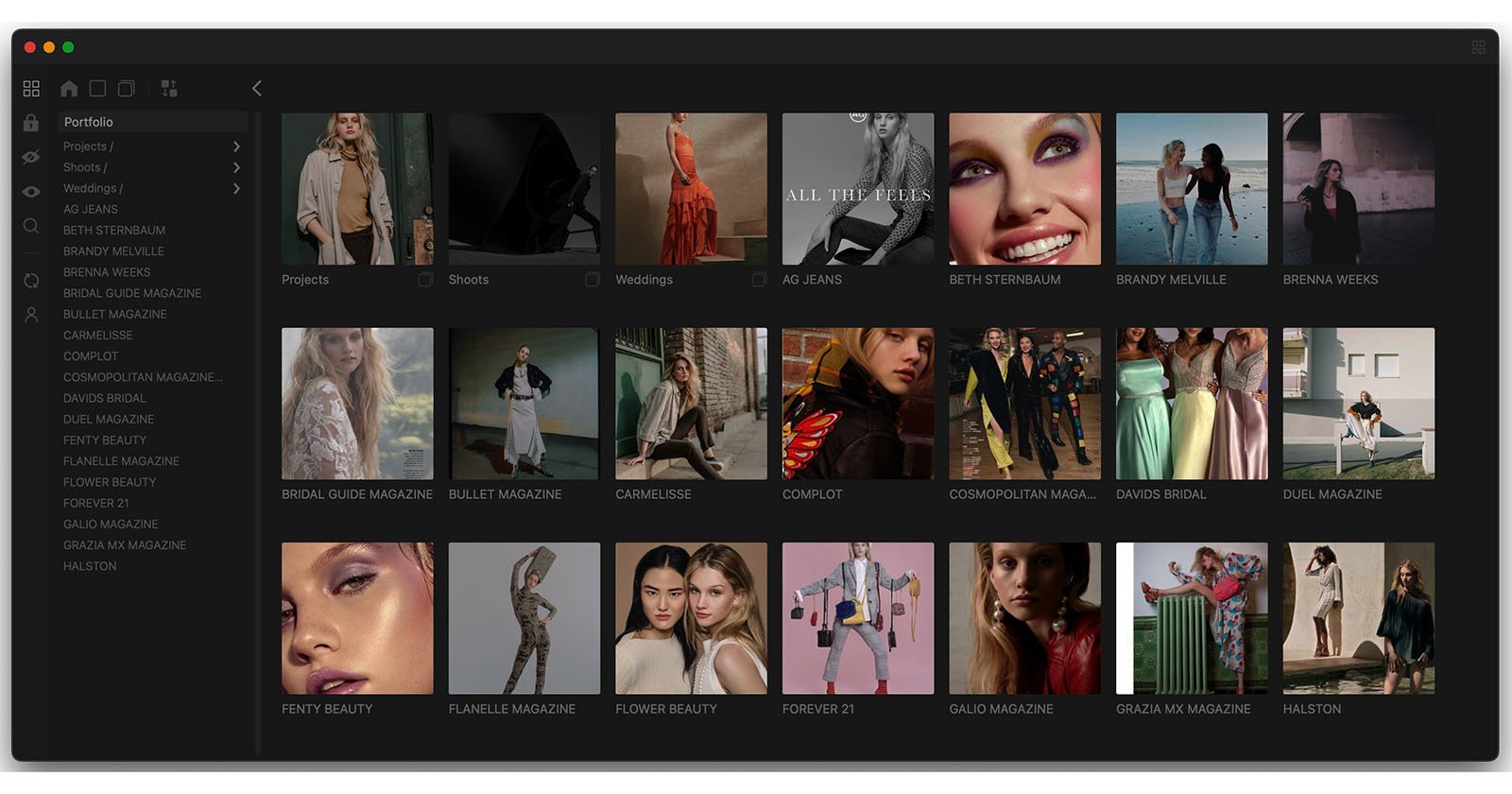This screenshot has width=1512, height=794.
Task: Open the BRENNA WEEKS gallery thumbnail
Action: pos(1359,189)
